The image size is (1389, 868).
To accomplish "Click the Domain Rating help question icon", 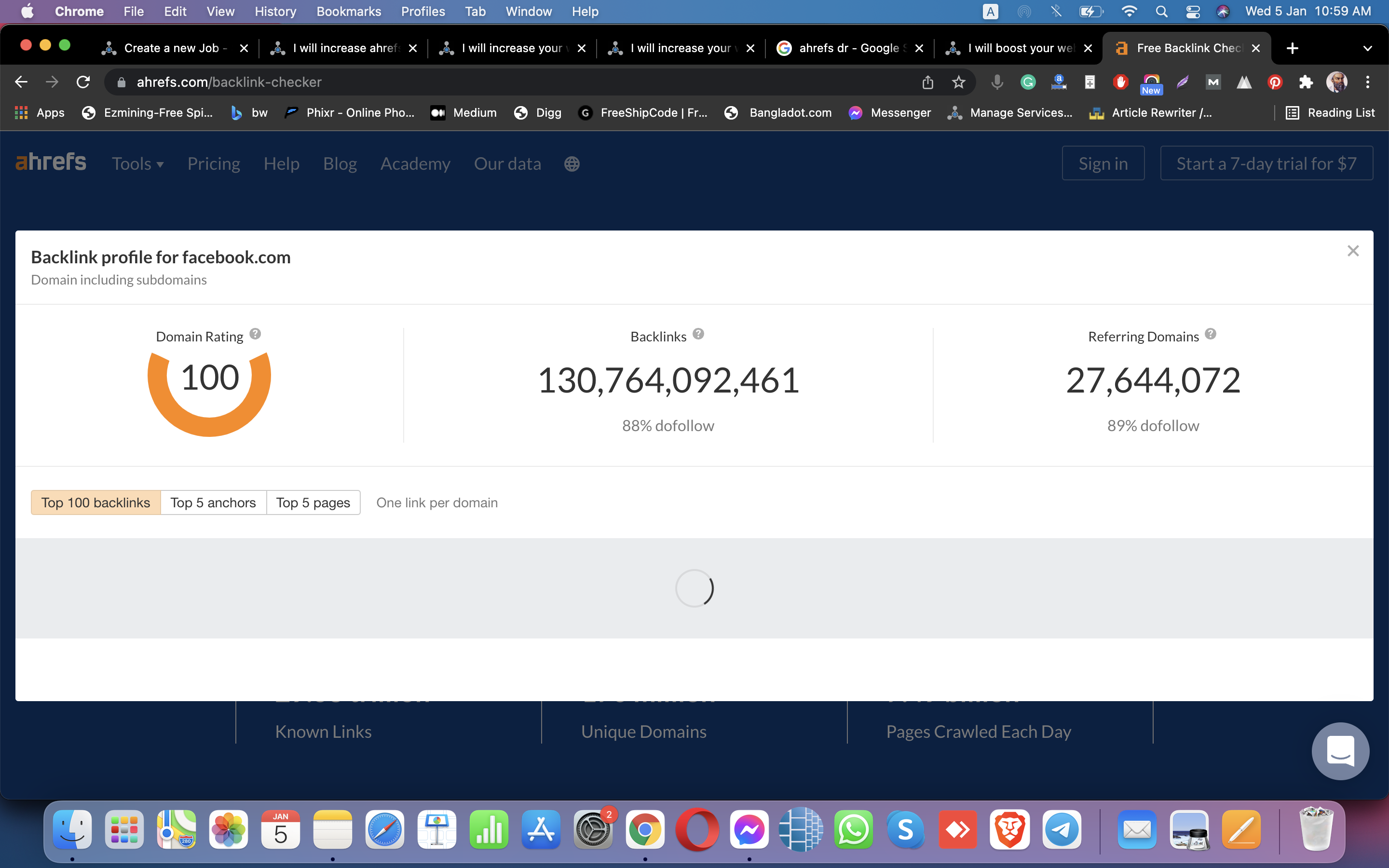I will [256, 334].
